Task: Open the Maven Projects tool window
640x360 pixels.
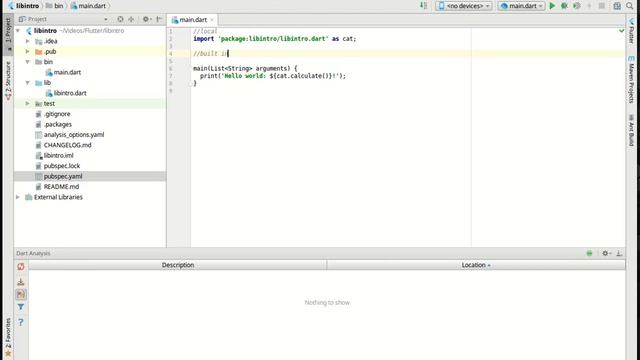Action: coord(631,80)
